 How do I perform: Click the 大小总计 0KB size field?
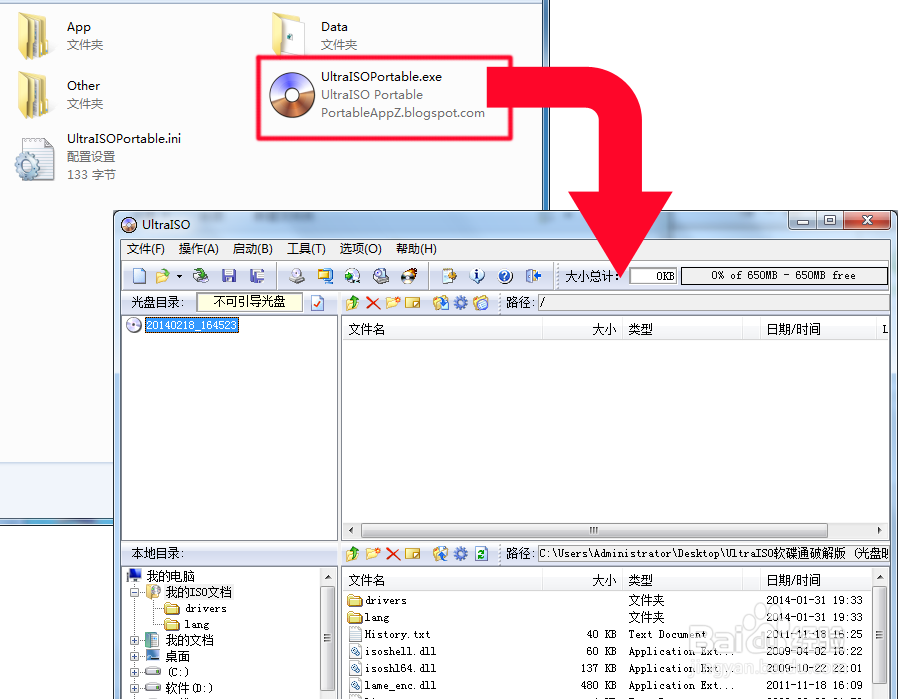tap(653, 276)
